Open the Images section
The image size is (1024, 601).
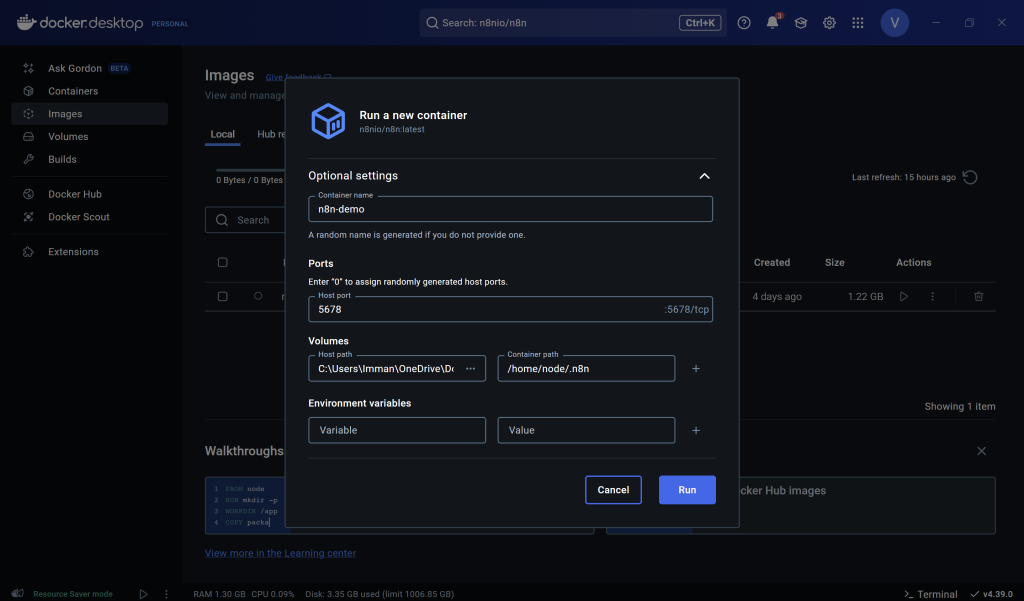89,114
